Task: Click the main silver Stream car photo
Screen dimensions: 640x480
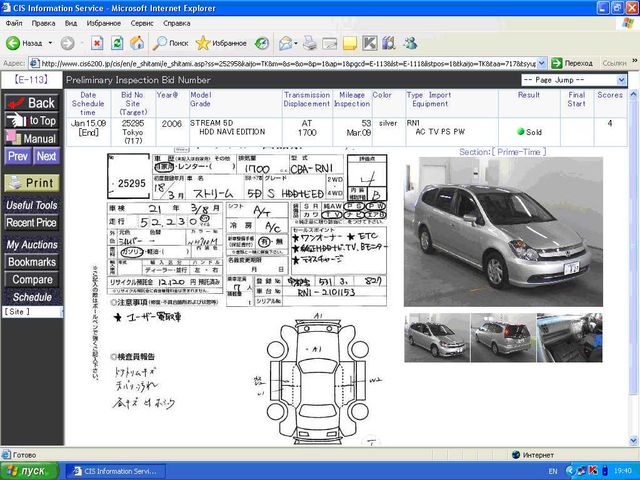Action: pos(503,232)
